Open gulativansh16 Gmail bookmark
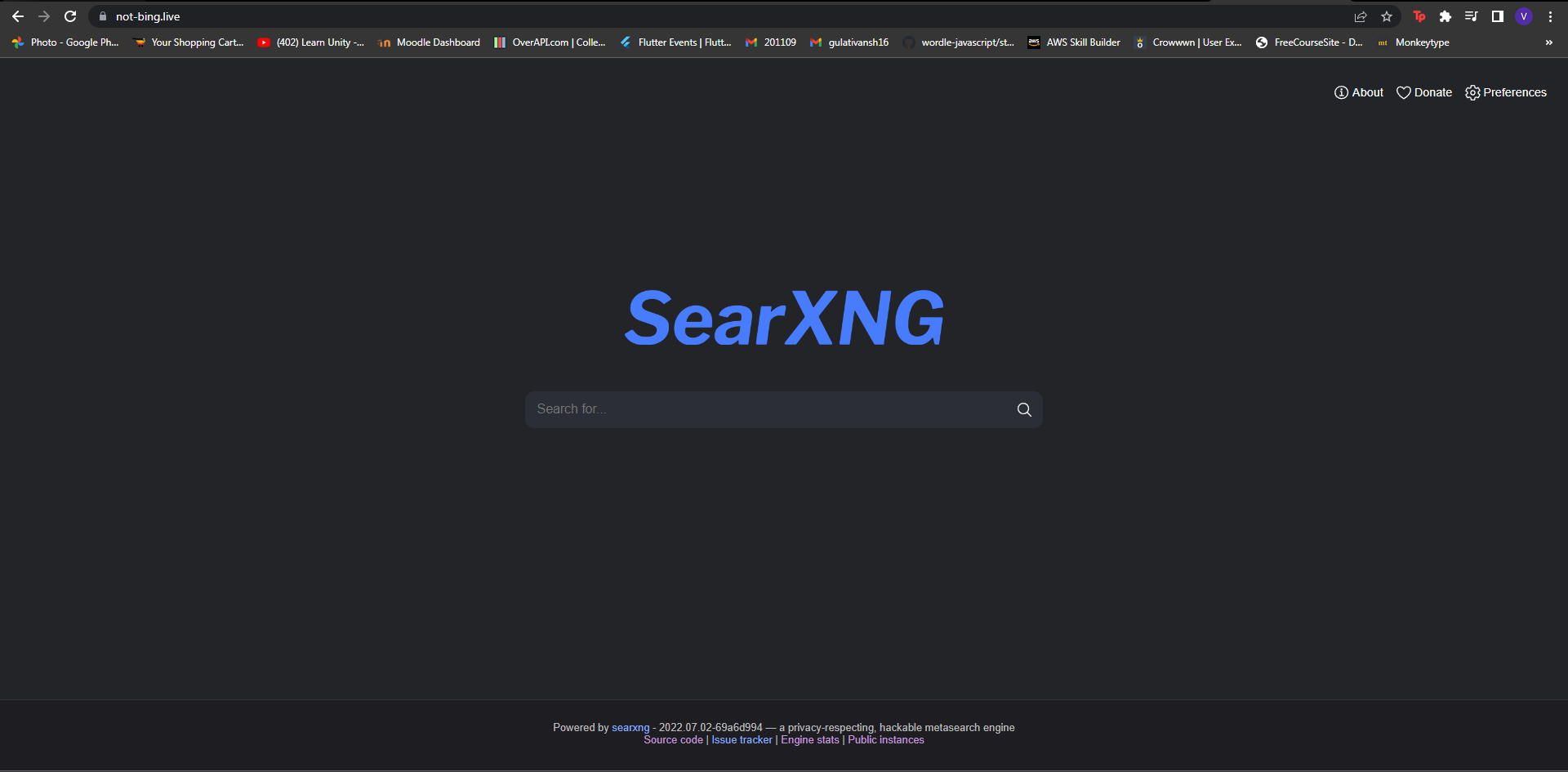Screen dimensions: 1568x772 coord(849,42)
